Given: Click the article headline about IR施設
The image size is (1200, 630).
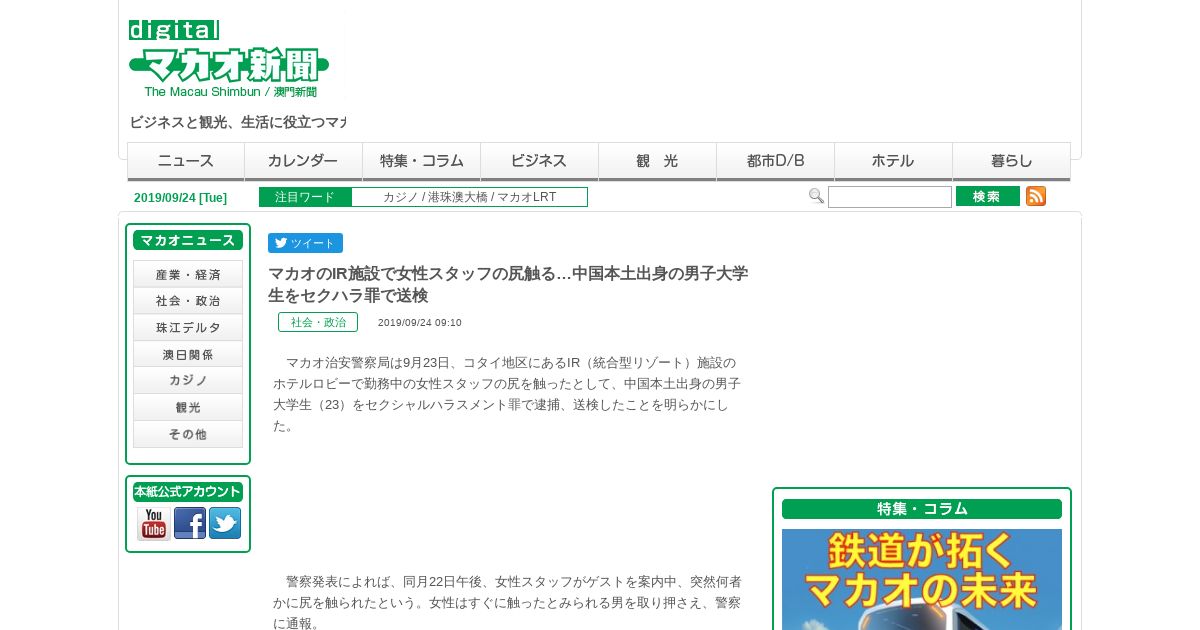Looking at the screenshot, I should point(508,284).
